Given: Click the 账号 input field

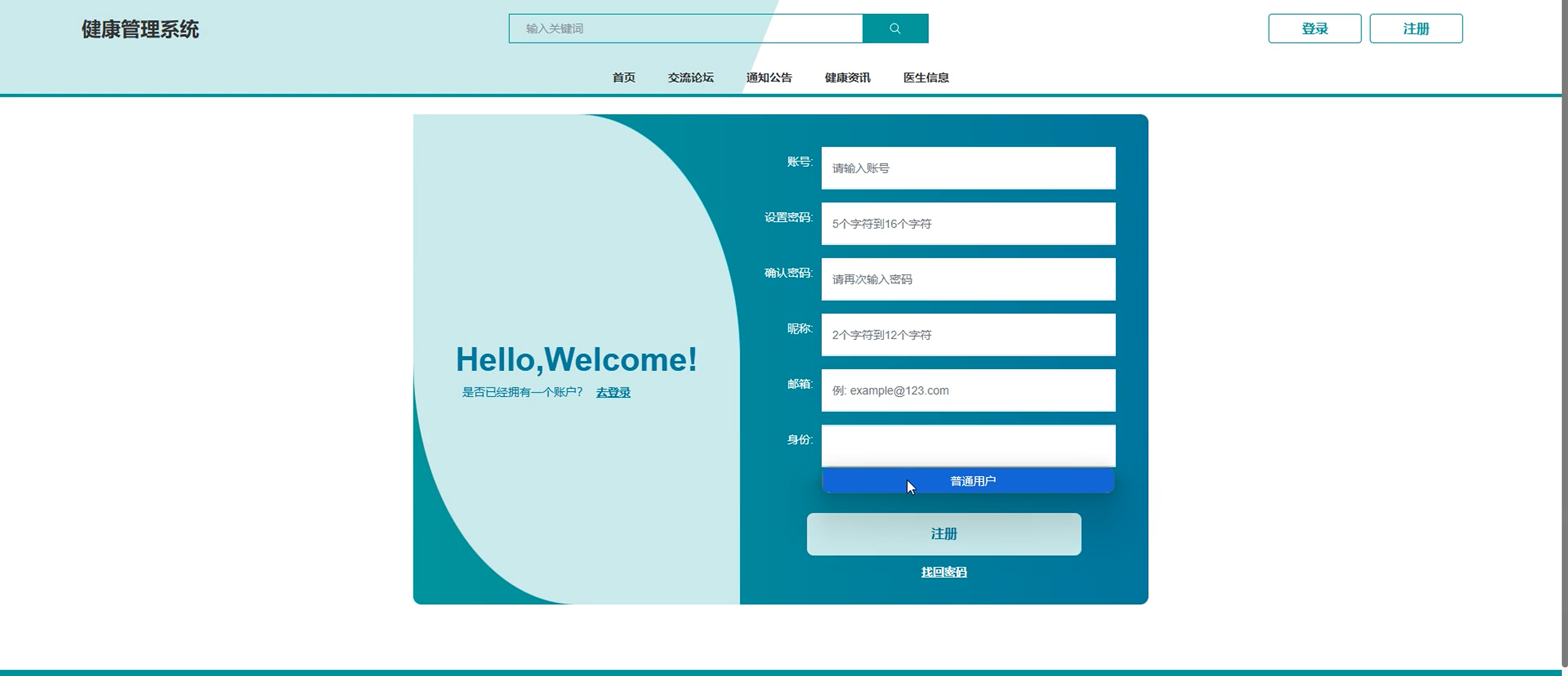Looking at the screenshot, I should point(968,168).
